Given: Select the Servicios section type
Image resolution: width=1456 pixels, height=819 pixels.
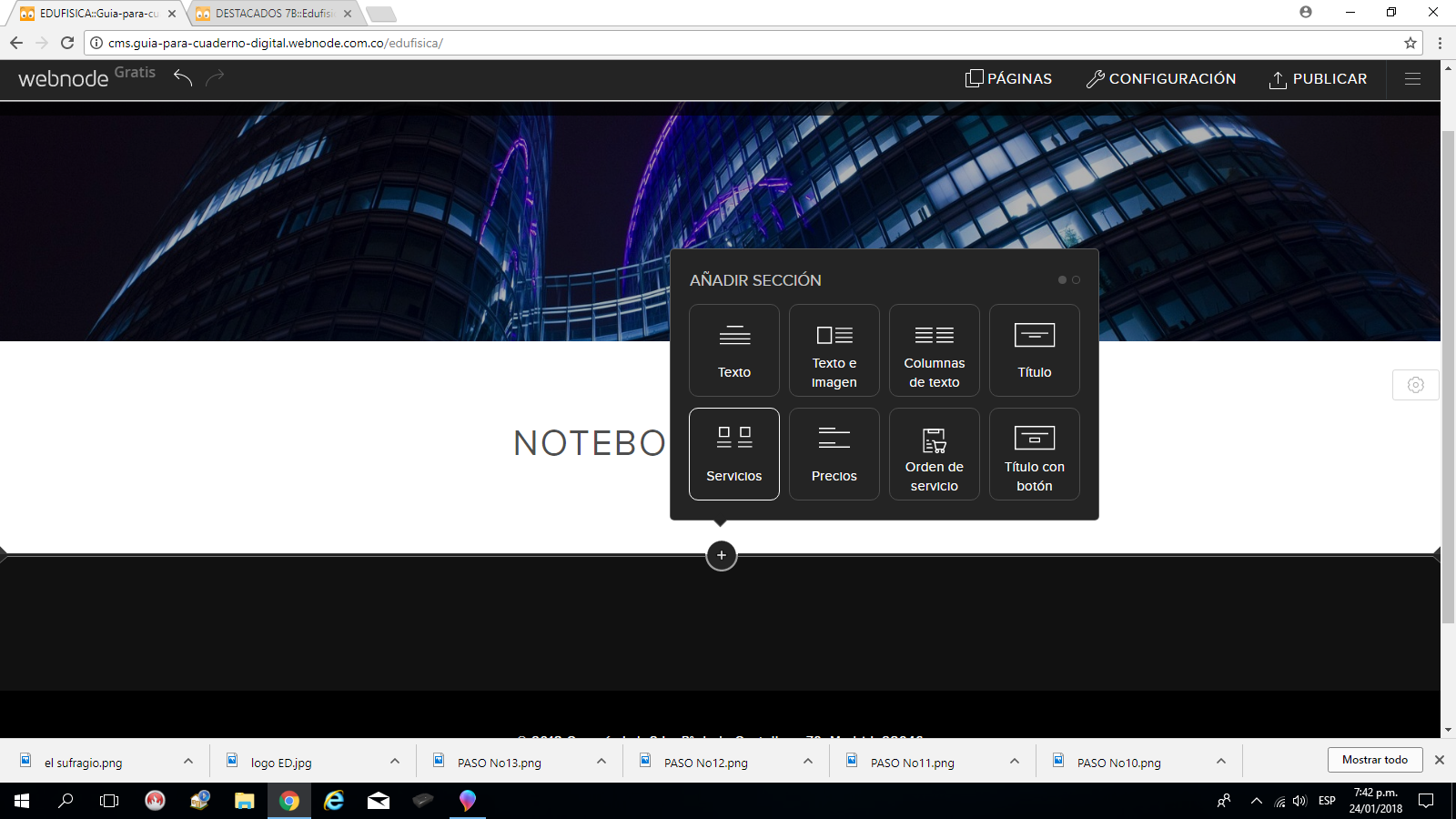Looking at the screenshot, I should point(734,454).
